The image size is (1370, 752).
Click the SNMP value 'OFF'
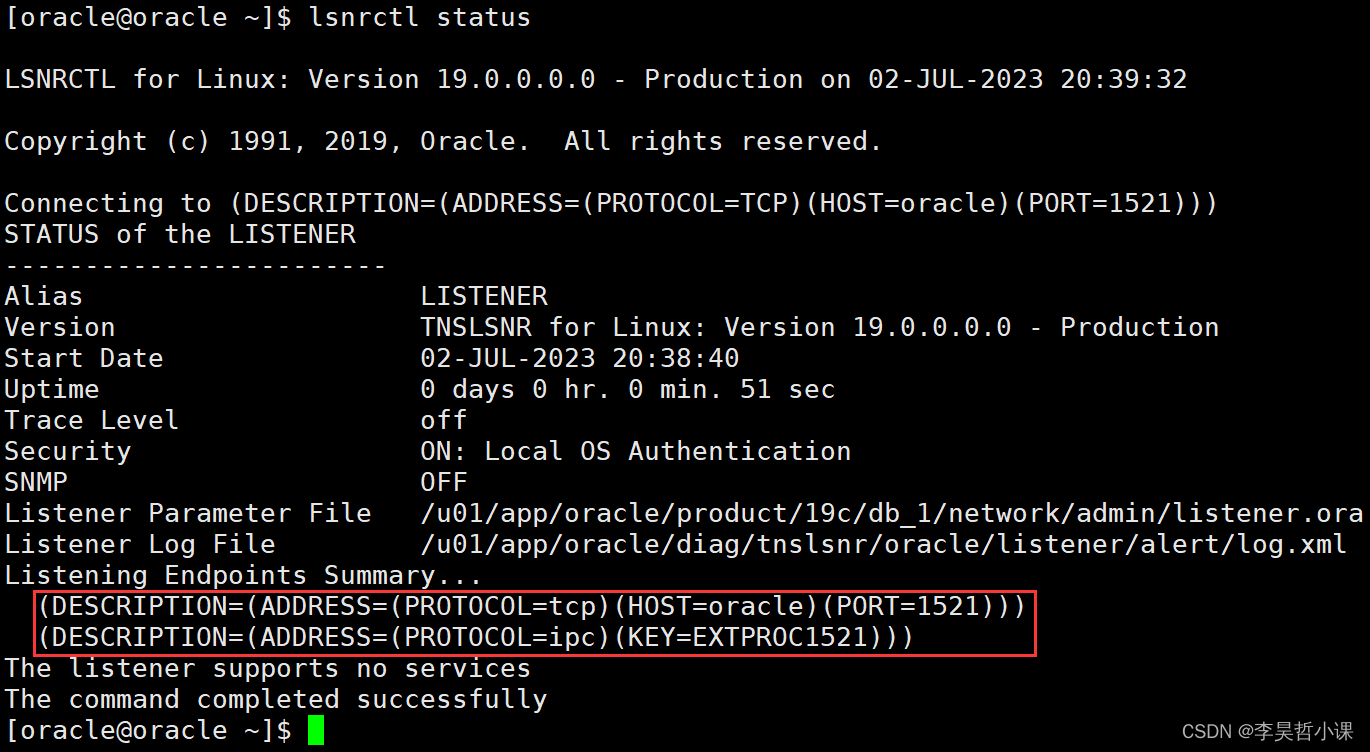coord(444,483)
